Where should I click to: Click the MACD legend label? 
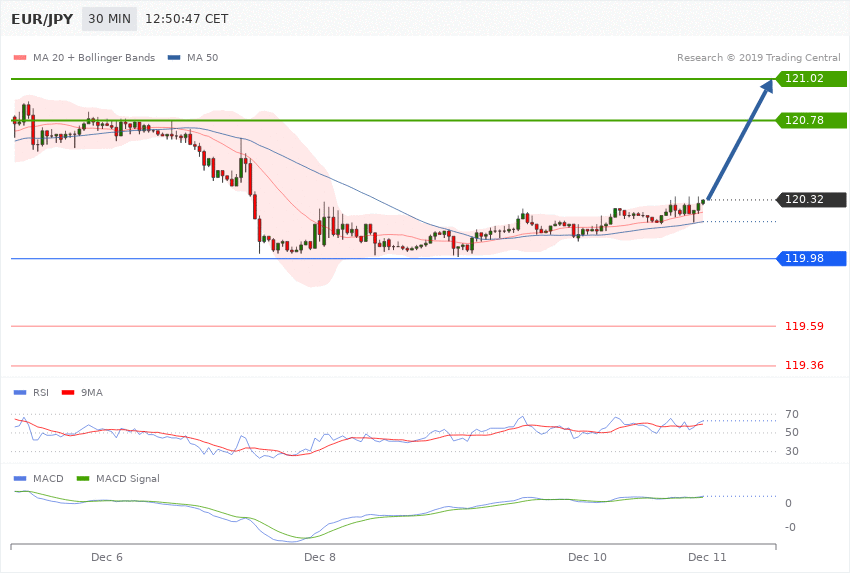click(48, 478)
